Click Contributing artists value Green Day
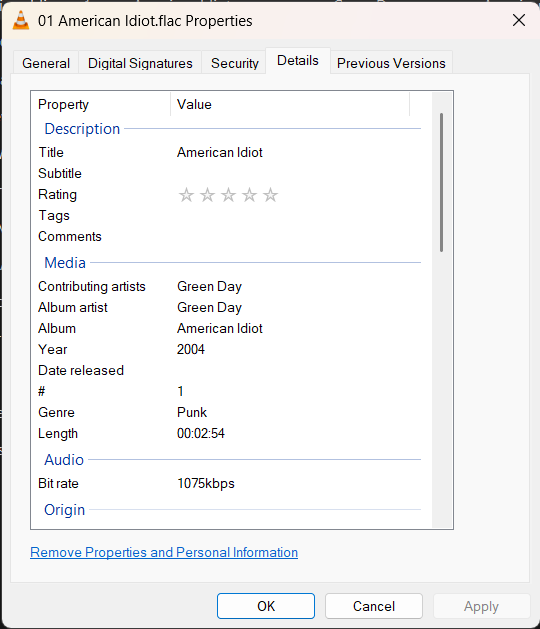540x629 pixels. click(x=209, y=286)
